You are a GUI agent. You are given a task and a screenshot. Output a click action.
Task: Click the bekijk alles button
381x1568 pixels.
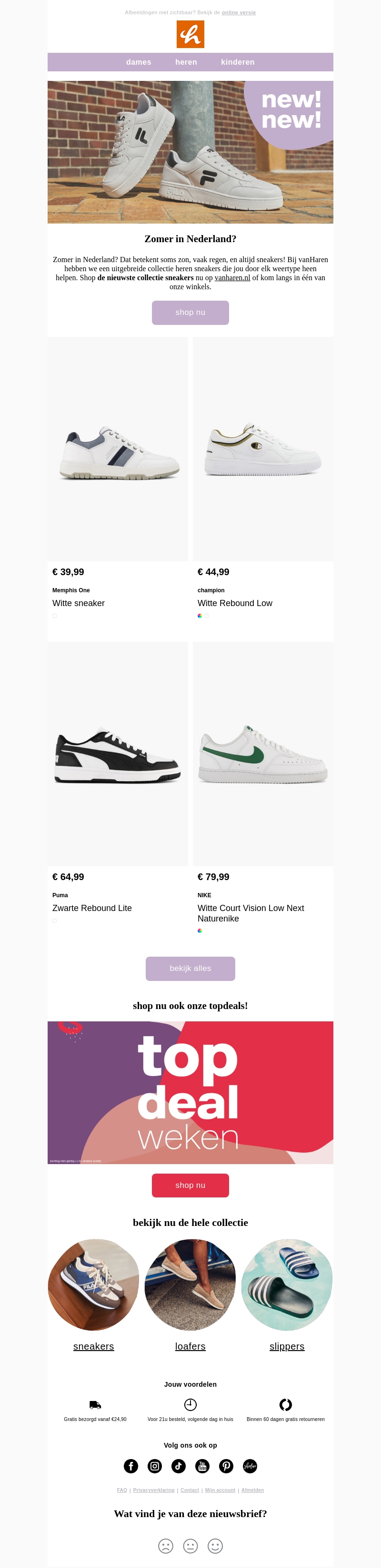coord(190,968)
